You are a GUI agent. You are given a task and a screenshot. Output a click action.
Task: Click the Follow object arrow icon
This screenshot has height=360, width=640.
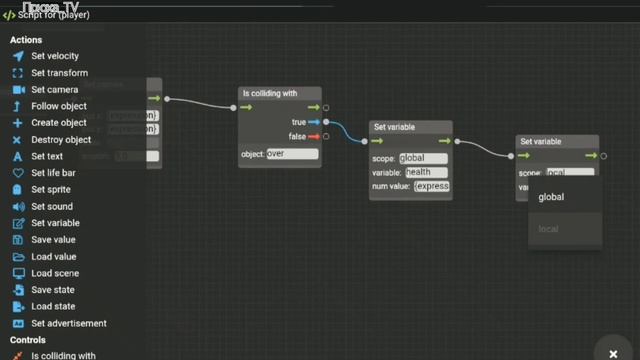click(17, 107)
